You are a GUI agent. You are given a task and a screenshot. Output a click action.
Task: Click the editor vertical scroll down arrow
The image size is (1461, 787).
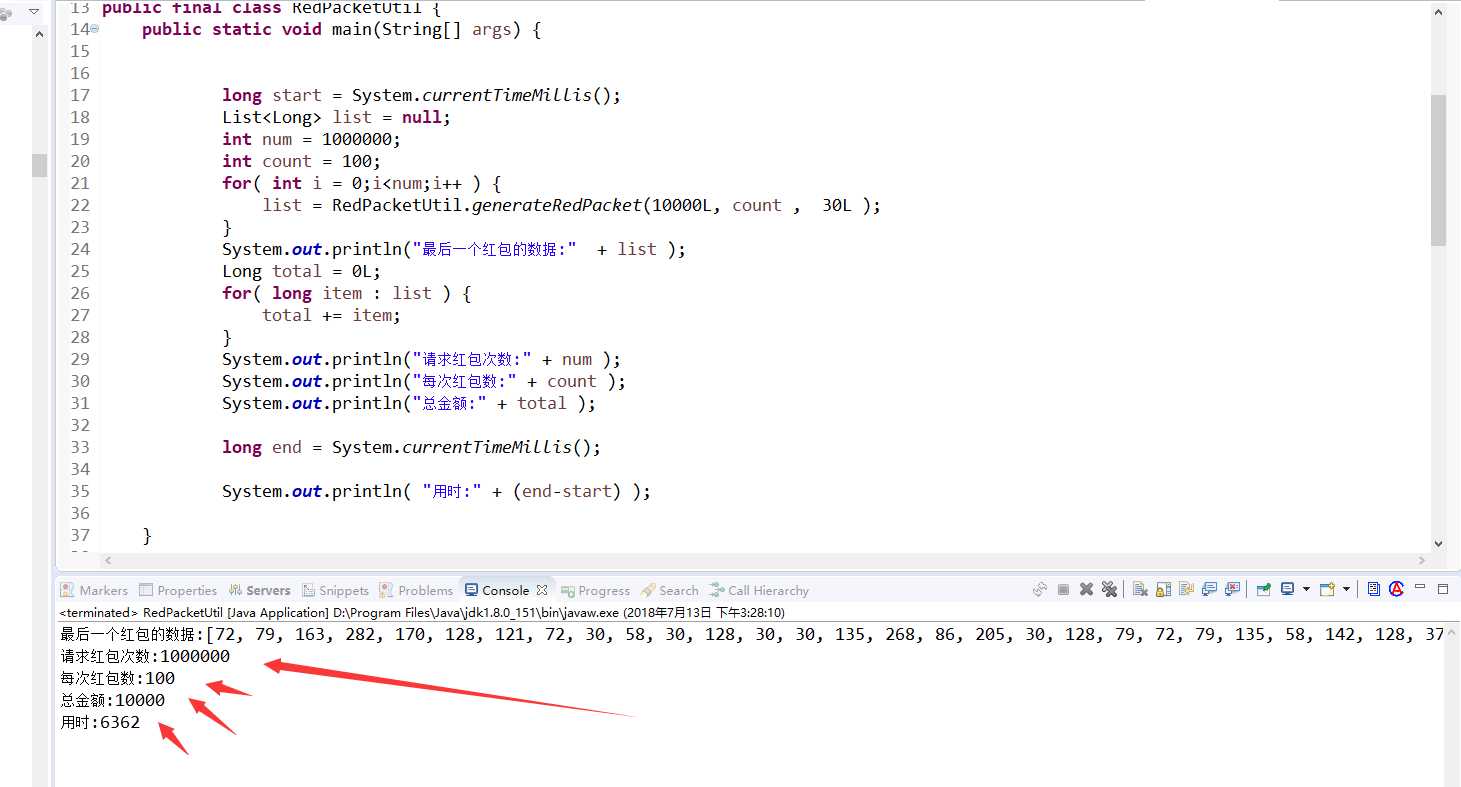pyautogui.click(x=1438, y=544)
